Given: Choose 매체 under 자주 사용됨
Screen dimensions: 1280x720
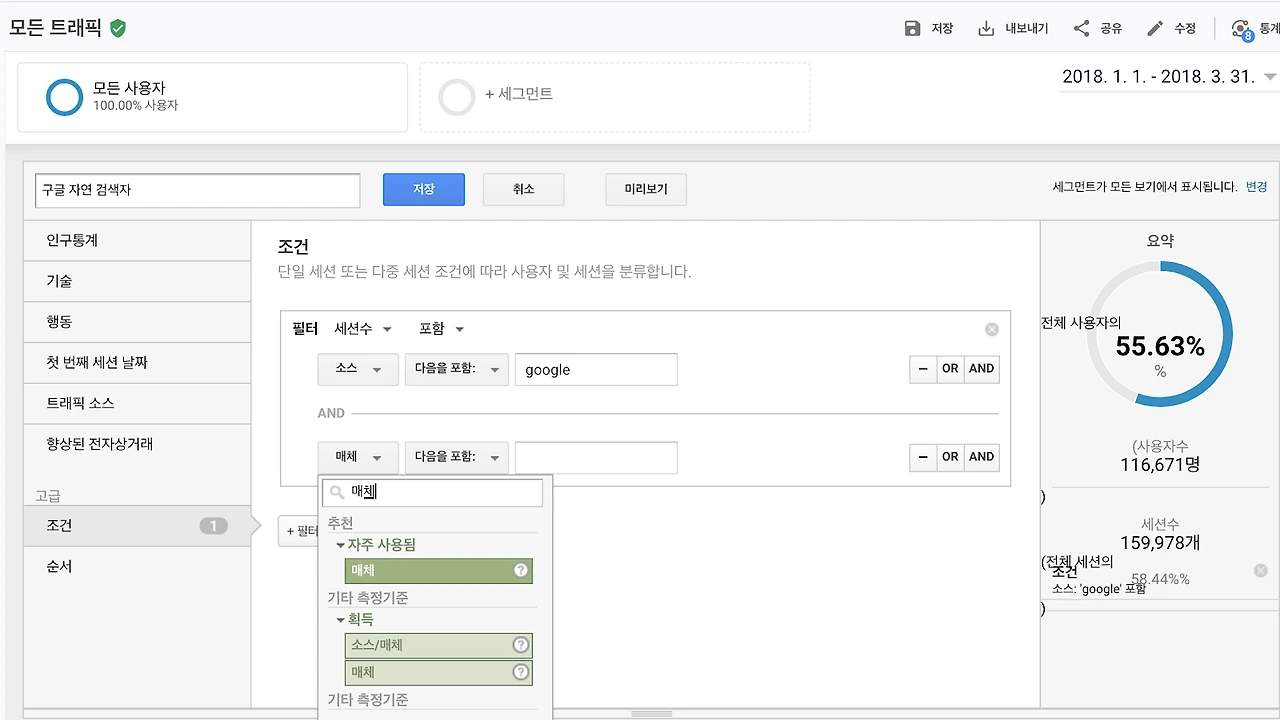Looking at the screenshot, I should [438, 570].
